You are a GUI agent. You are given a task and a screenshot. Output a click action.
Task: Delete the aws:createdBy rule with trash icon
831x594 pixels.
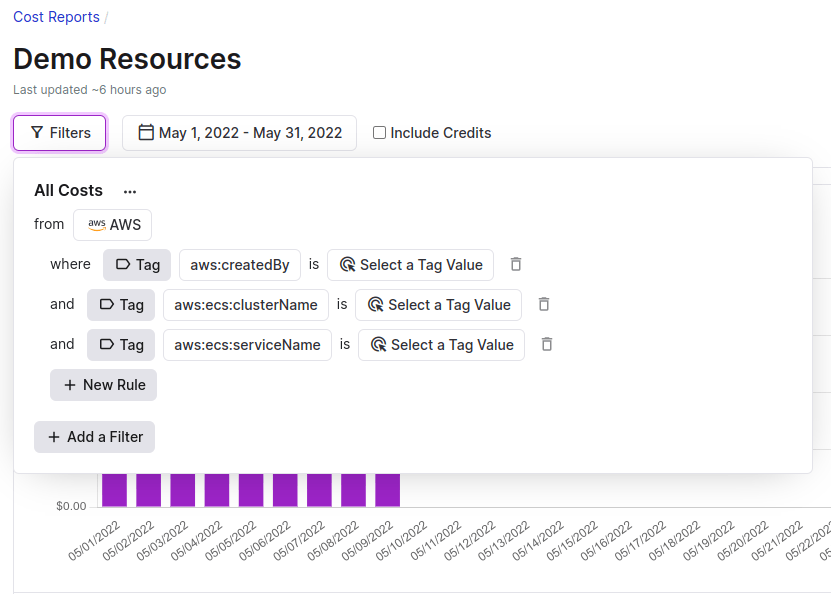[x=516, y=265]
